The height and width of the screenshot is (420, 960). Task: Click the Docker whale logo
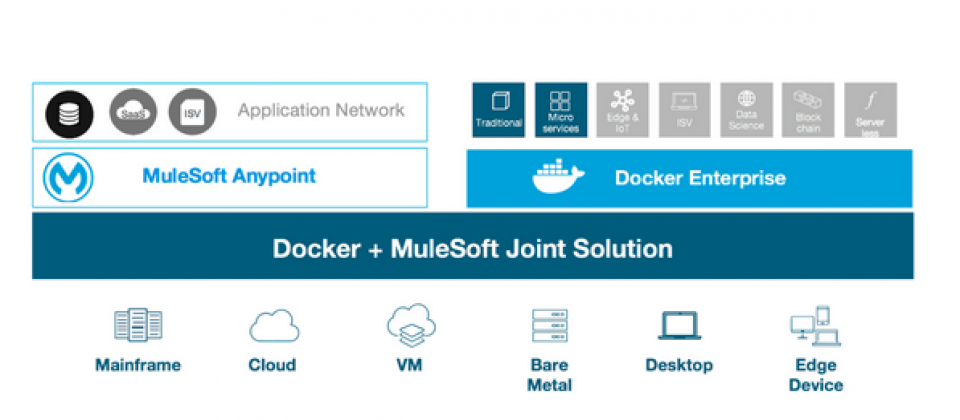558,176
